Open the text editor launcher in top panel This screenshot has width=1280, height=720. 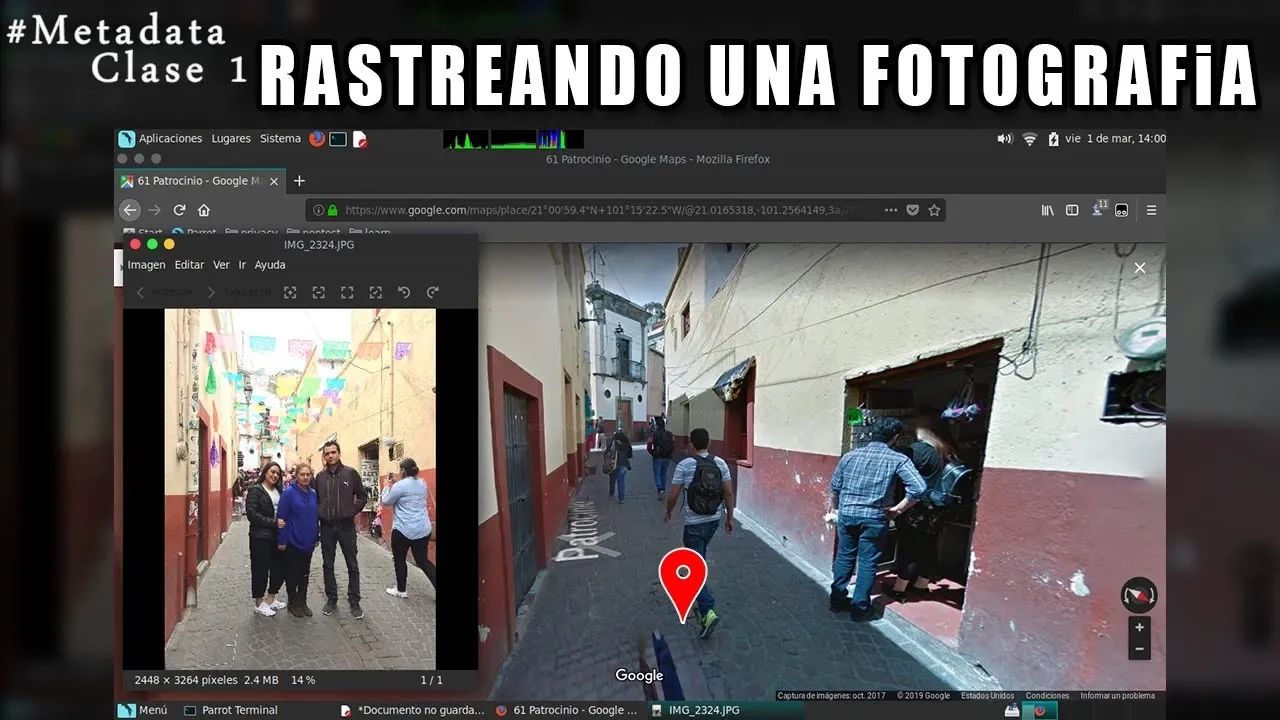click(x=360, y=139)
